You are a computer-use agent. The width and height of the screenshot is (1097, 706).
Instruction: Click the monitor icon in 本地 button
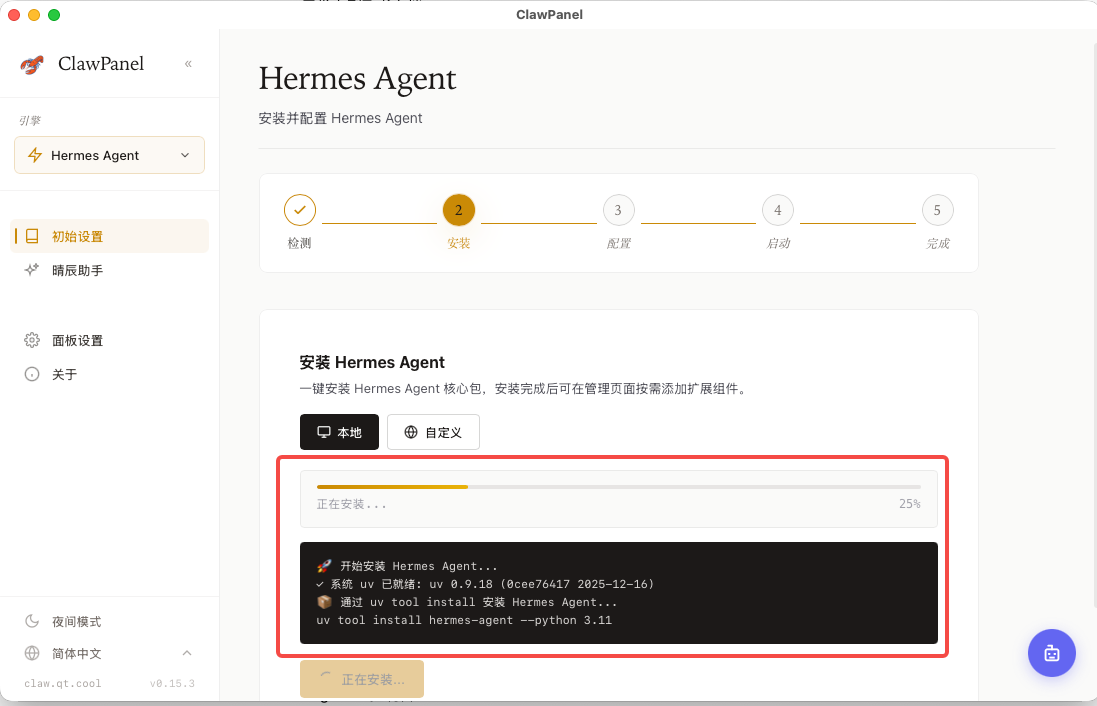[324, 432]
